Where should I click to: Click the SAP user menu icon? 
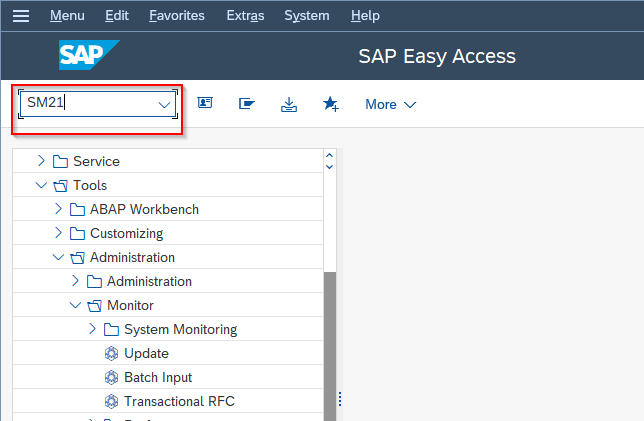tap(205, 104)
